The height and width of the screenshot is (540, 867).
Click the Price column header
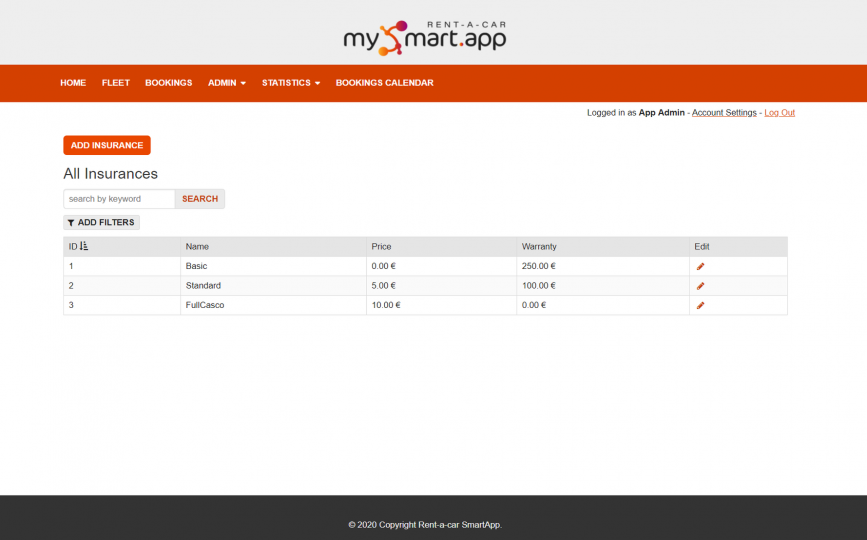(441, 247)
